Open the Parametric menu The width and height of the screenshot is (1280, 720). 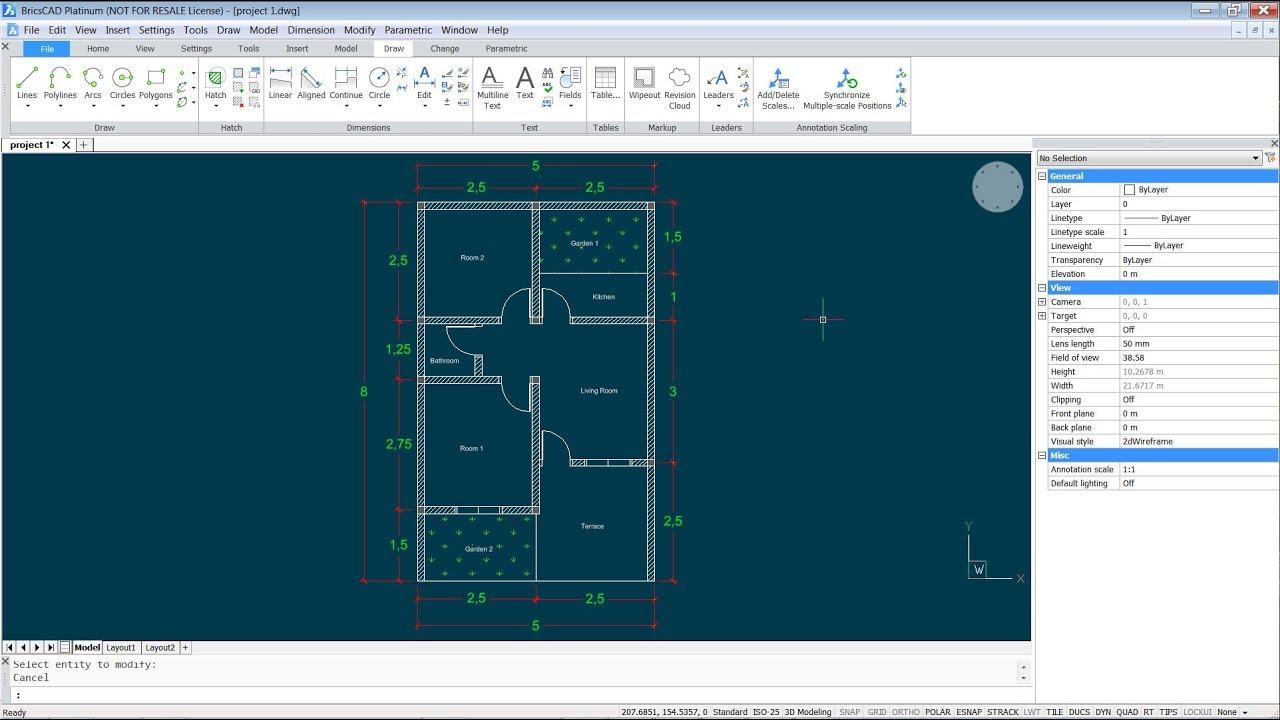click(408, 30)
